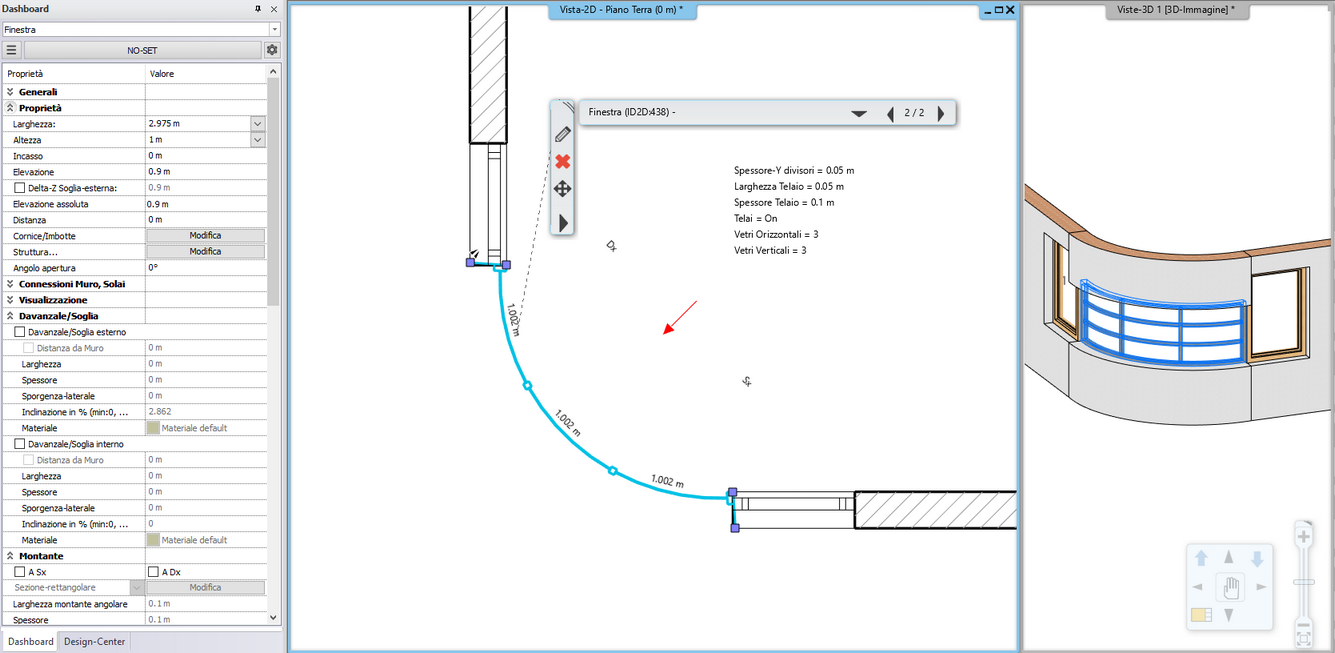
Task: Expand floating toolbar with right-pointing triangle
Action: coord(563,222)
